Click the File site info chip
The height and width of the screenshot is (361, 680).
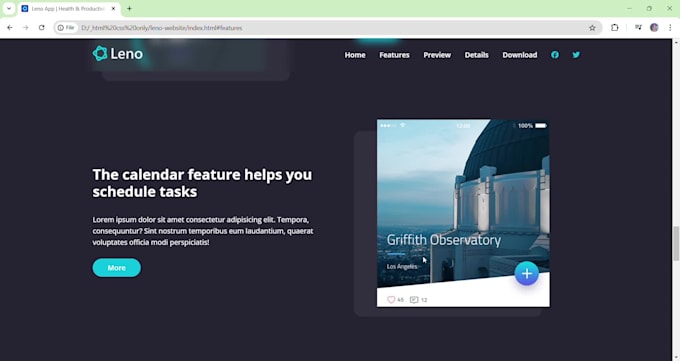click(x=67, y=28)
